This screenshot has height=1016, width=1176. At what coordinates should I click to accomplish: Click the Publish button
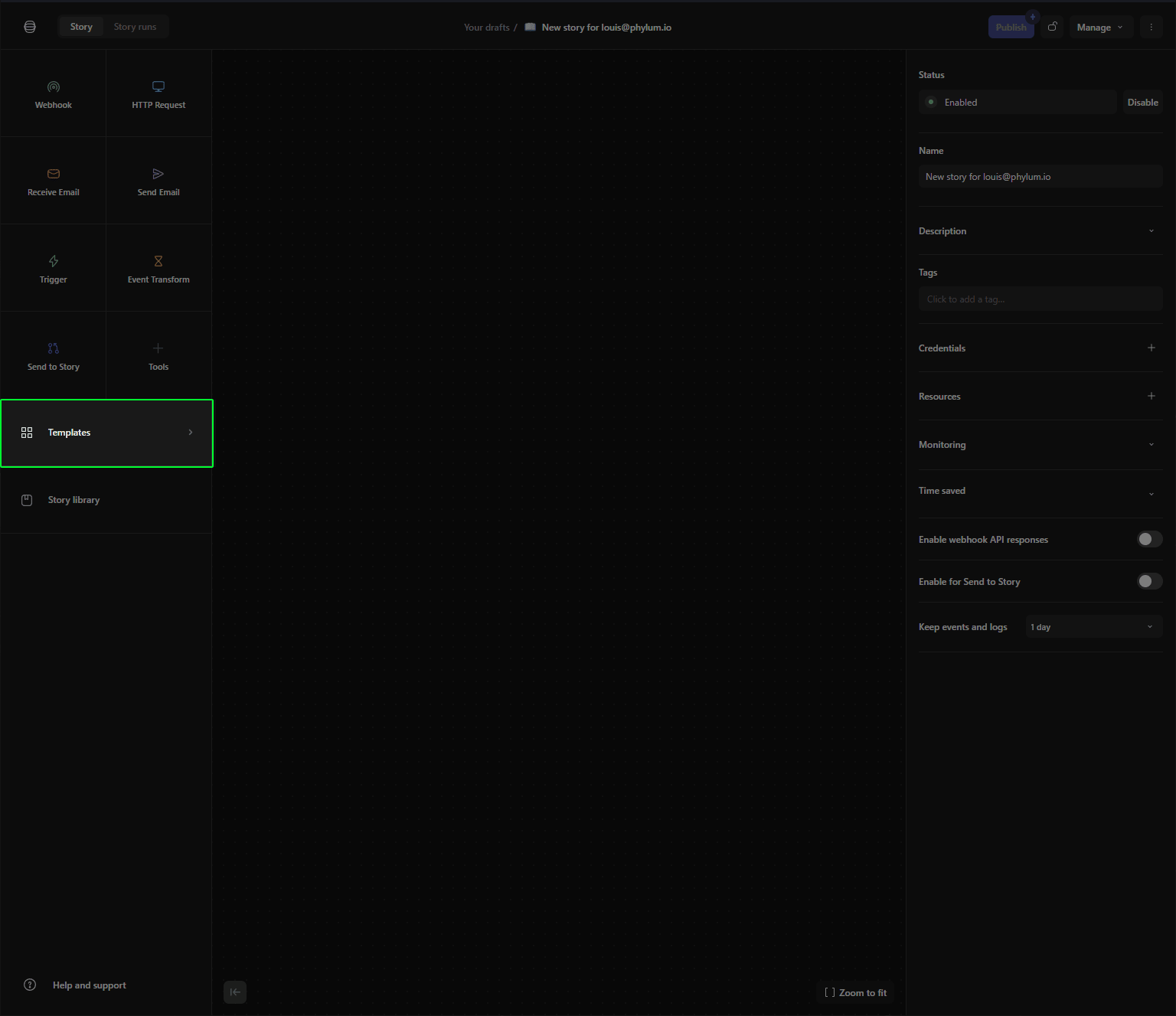pyautogui.click(x=1011, y=28)
